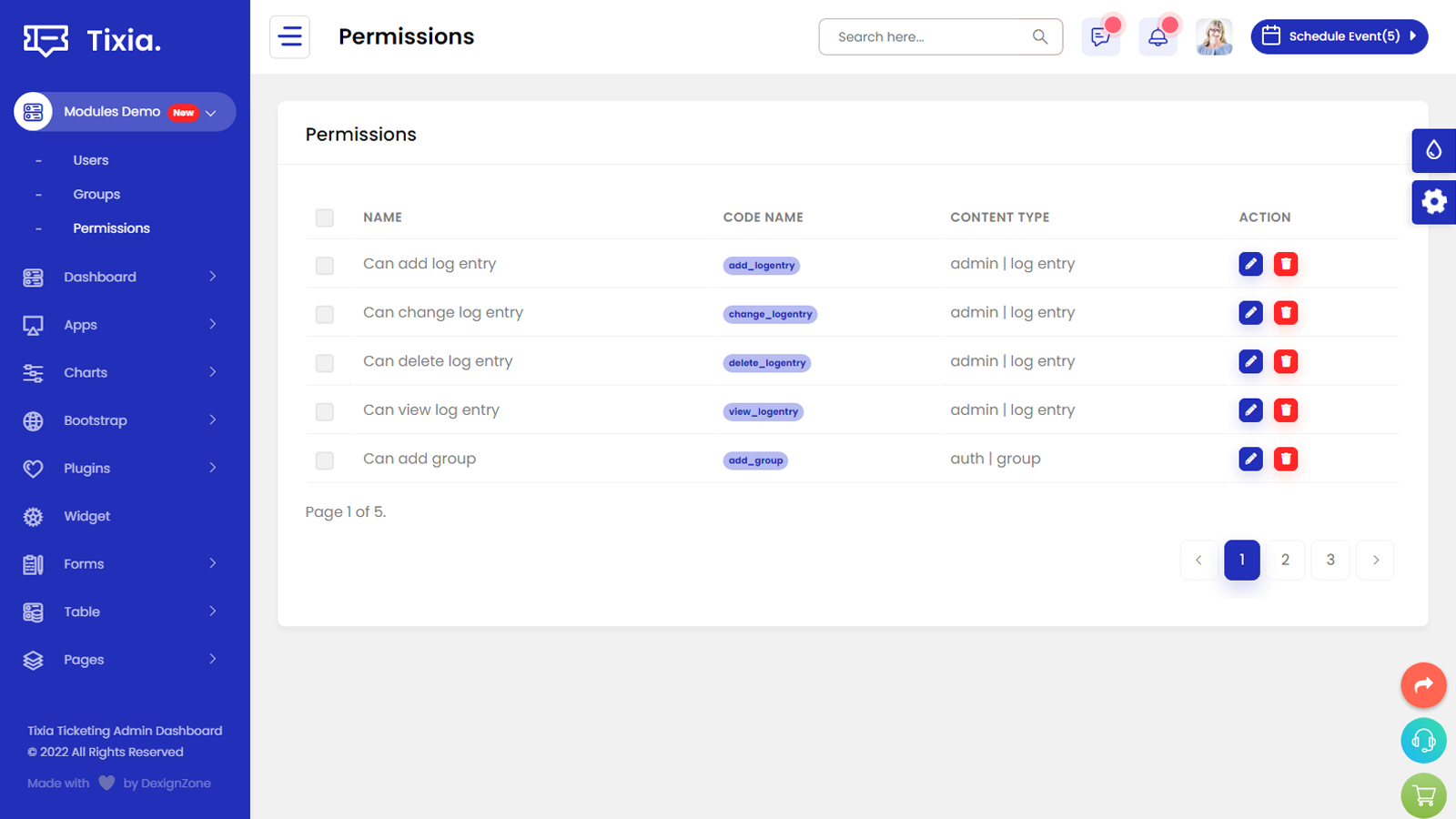Open the theme color droplet panel
The height and width of the screenshot is (819, 1456).
point(1433,150)
